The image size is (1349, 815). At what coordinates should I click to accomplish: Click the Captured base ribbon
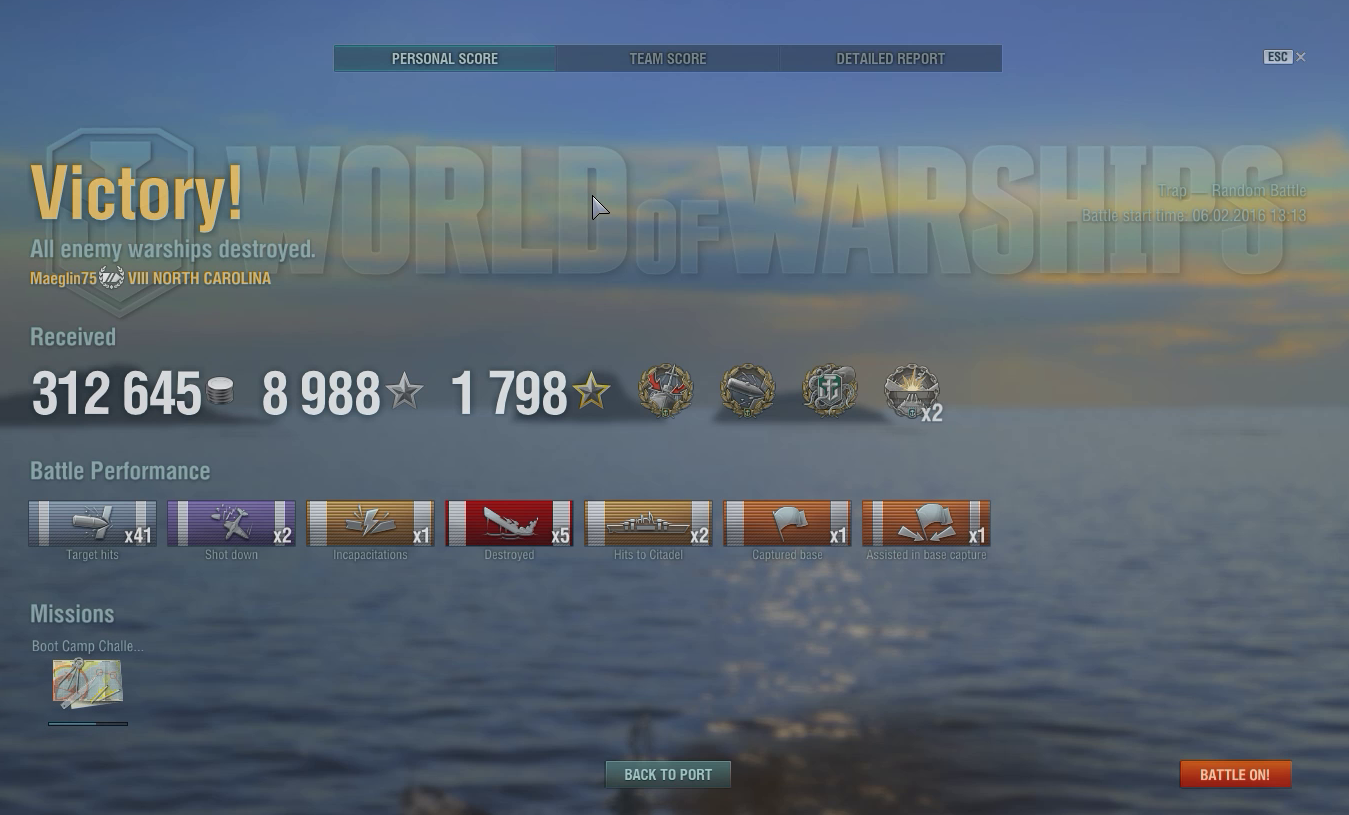(787, 524)
